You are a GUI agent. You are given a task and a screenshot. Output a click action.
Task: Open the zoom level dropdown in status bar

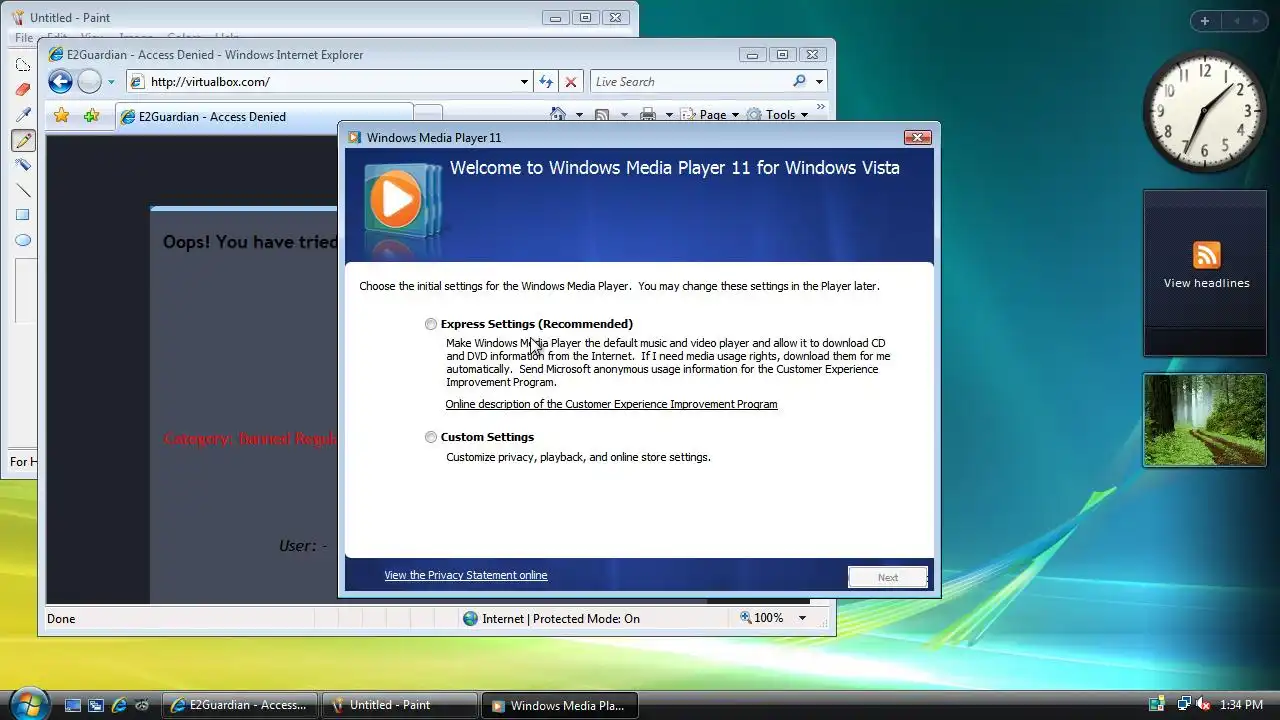802,618
